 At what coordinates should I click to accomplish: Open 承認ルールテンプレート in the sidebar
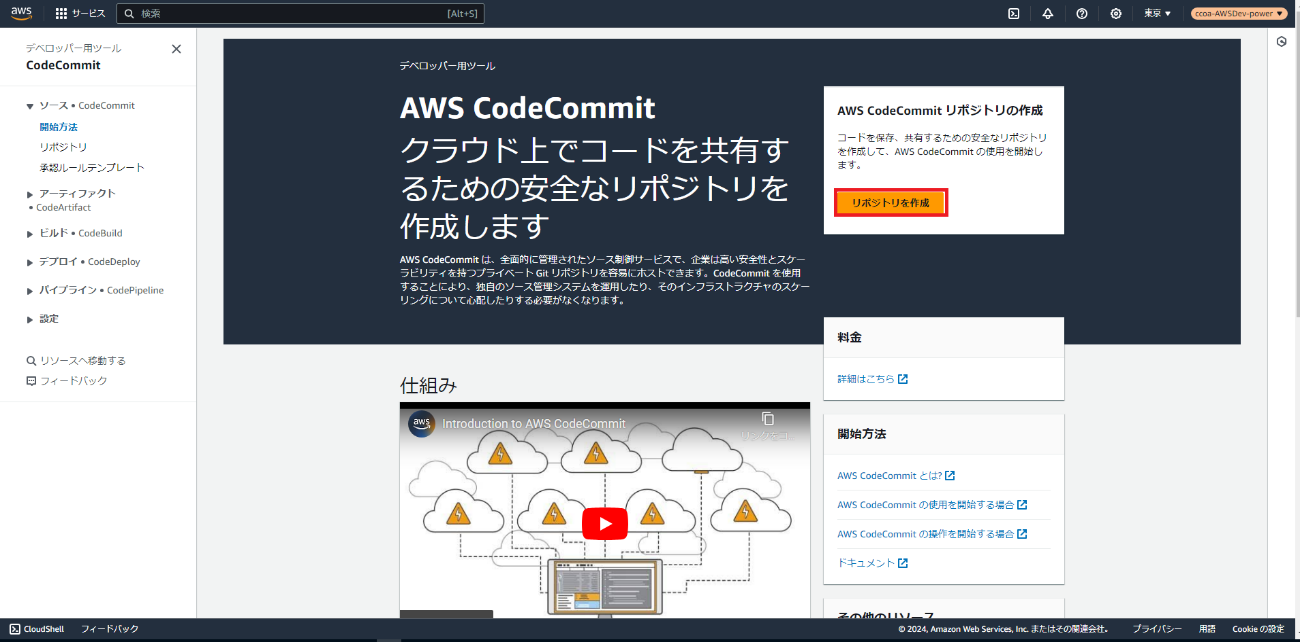[92, 168]
